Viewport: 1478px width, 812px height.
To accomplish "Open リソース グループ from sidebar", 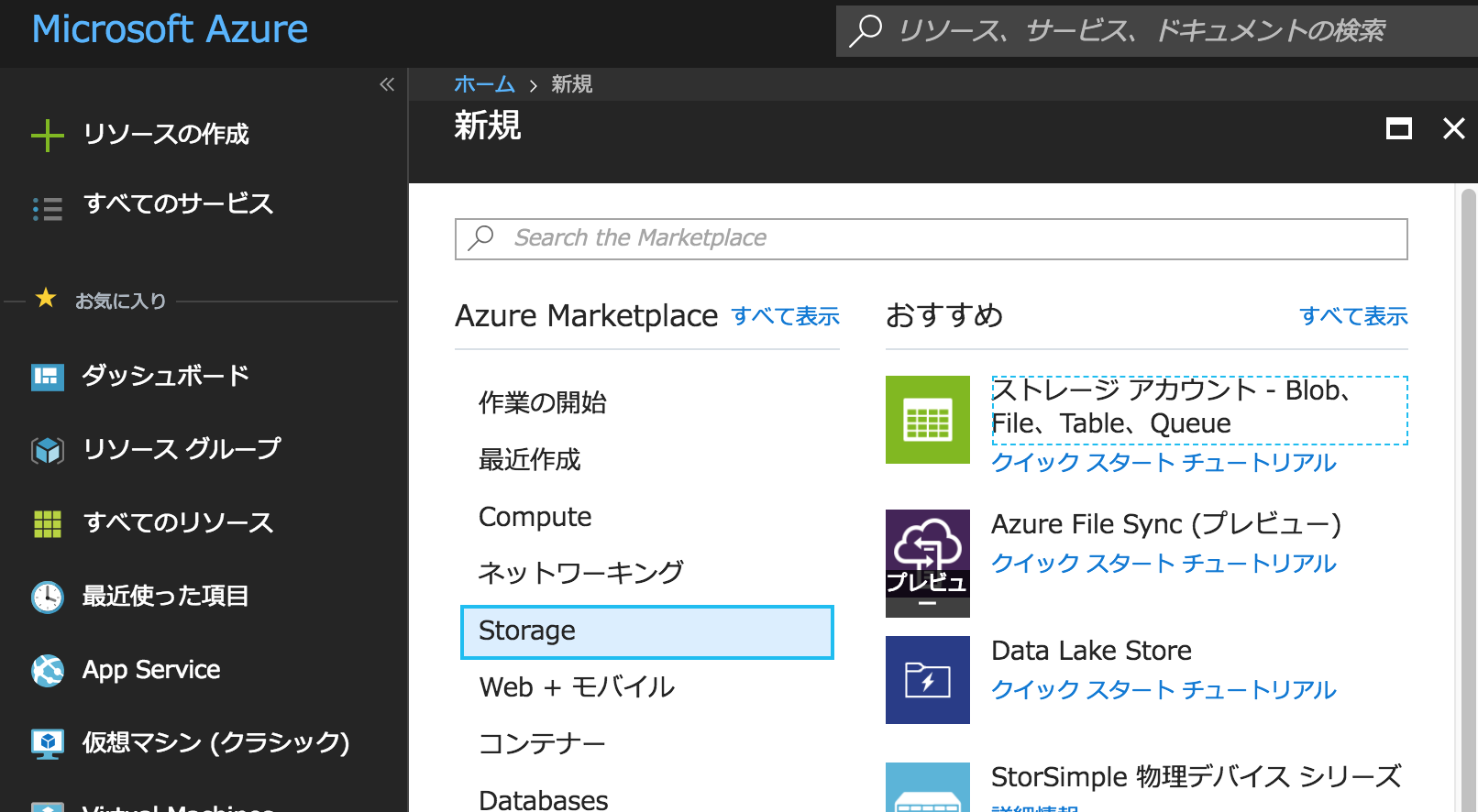I will 182,449.
